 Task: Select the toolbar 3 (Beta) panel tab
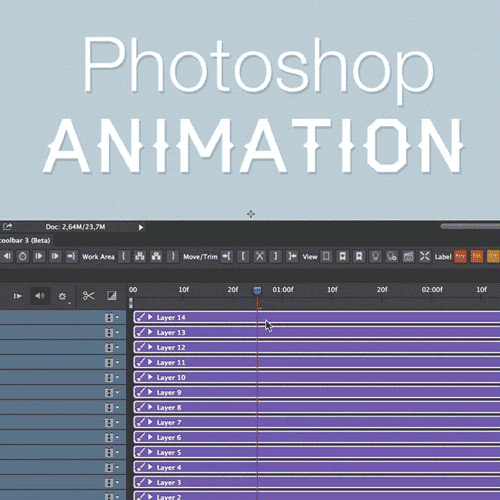coord(25,240)
